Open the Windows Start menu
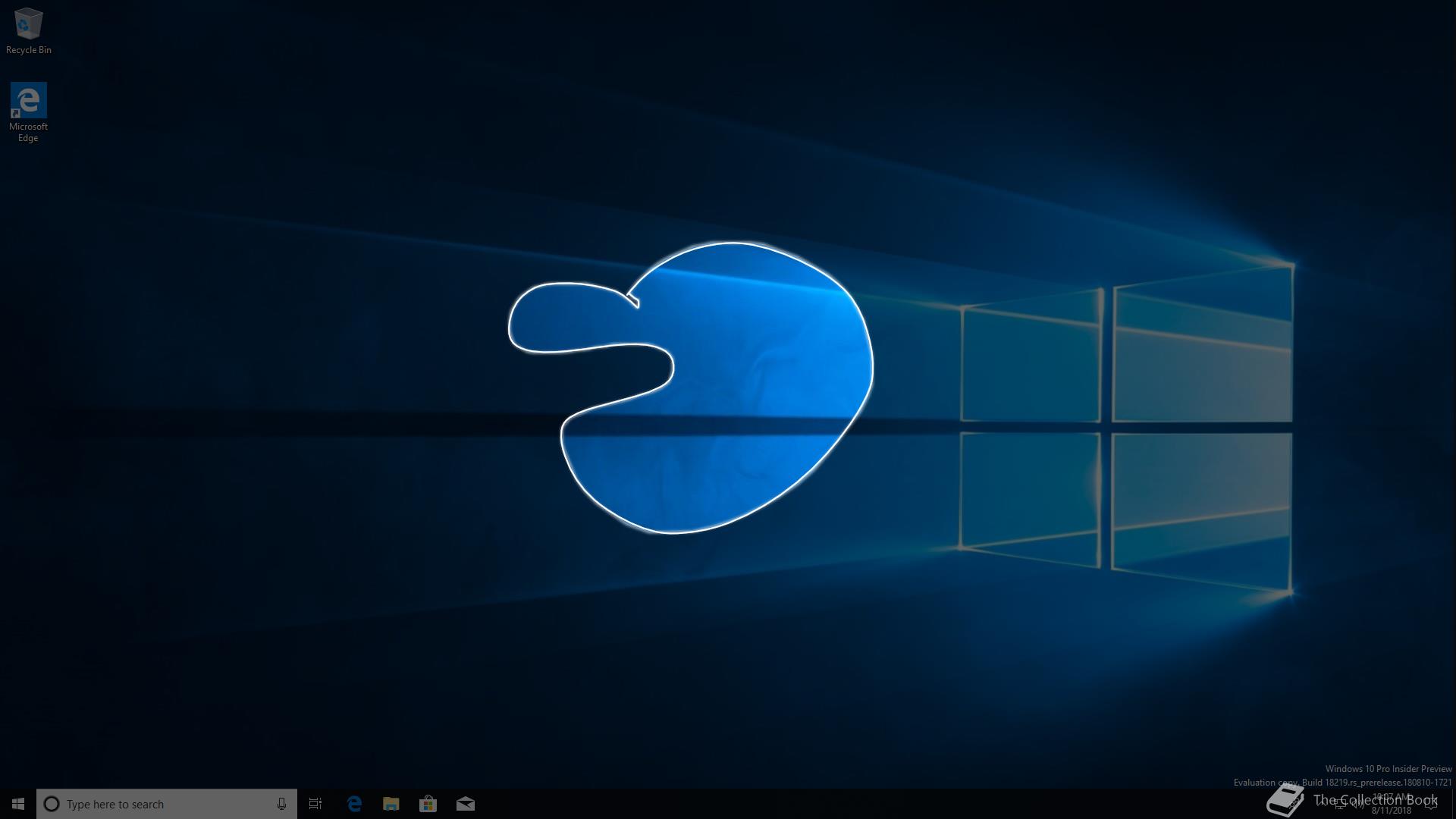This screenshot has width=1456, height=819. tap(18, 804)
